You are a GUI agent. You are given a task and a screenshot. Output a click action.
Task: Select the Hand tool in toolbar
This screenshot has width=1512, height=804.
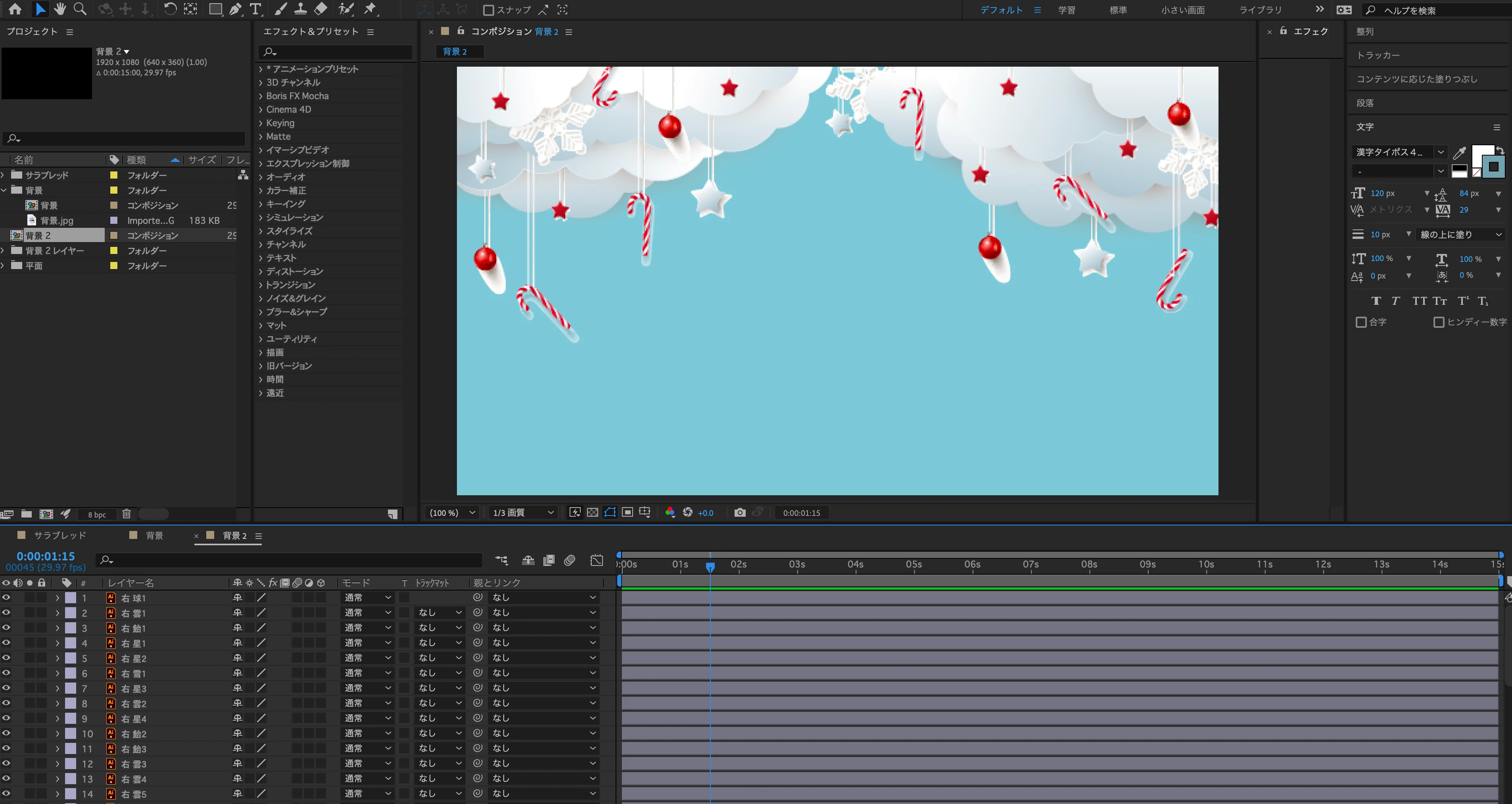pos(60,9)
